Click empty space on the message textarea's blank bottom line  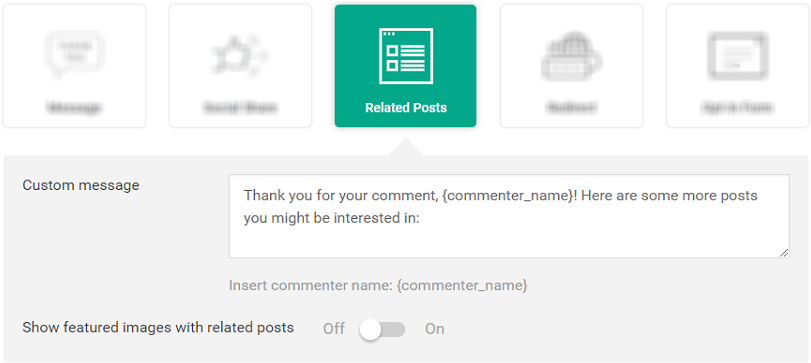tap(509, 241)
